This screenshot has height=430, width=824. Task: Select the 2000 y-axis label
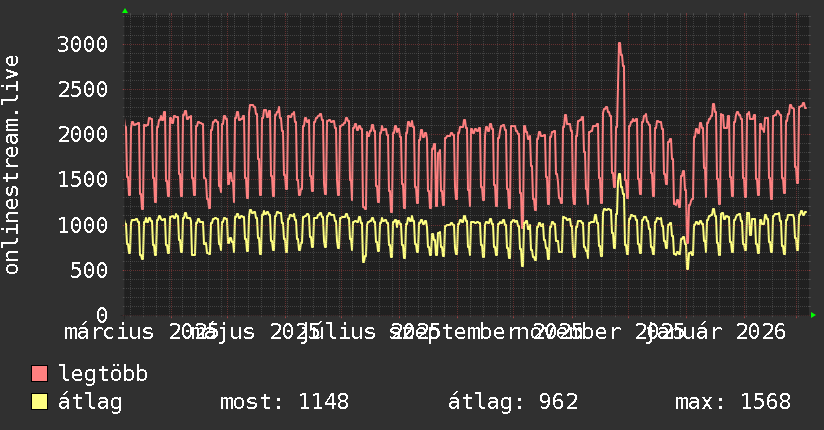[x=83, y=135]
